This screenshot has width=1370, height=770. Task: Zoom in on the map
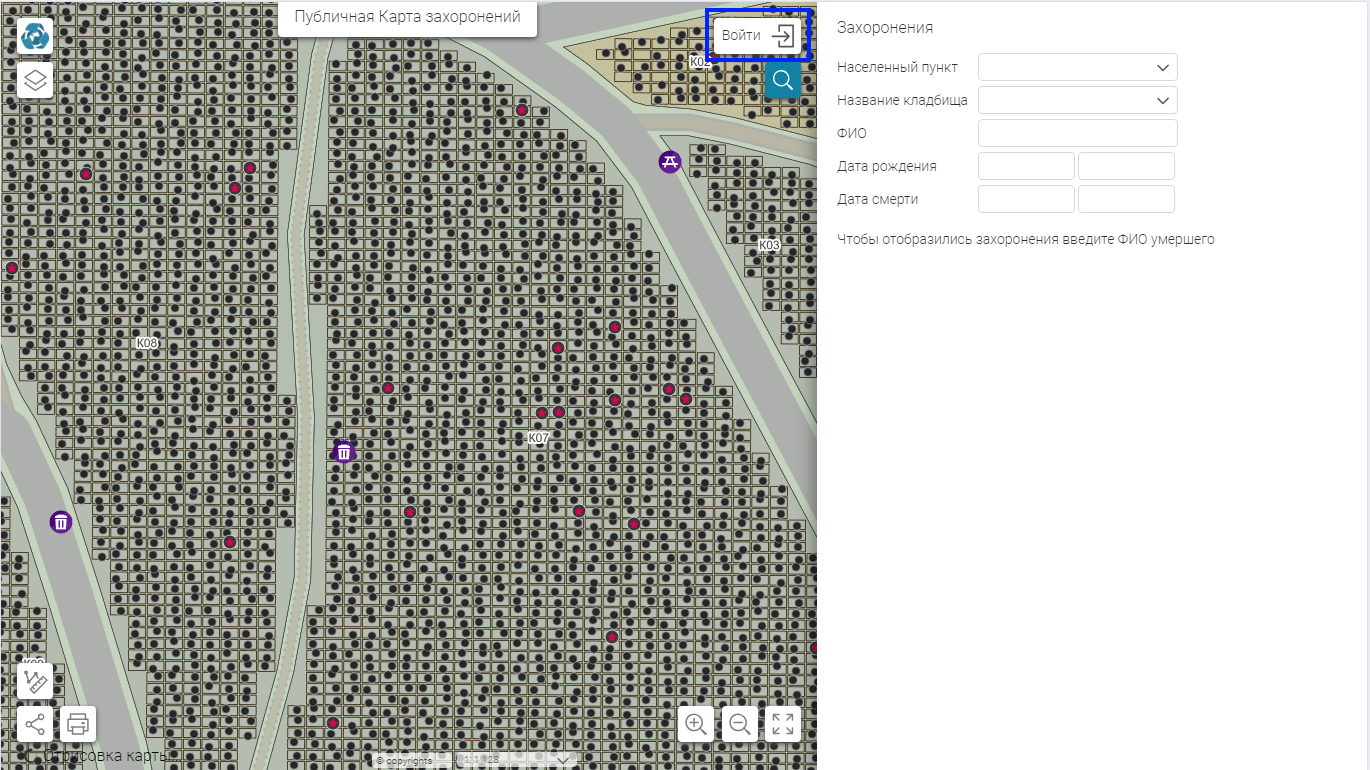696,723
